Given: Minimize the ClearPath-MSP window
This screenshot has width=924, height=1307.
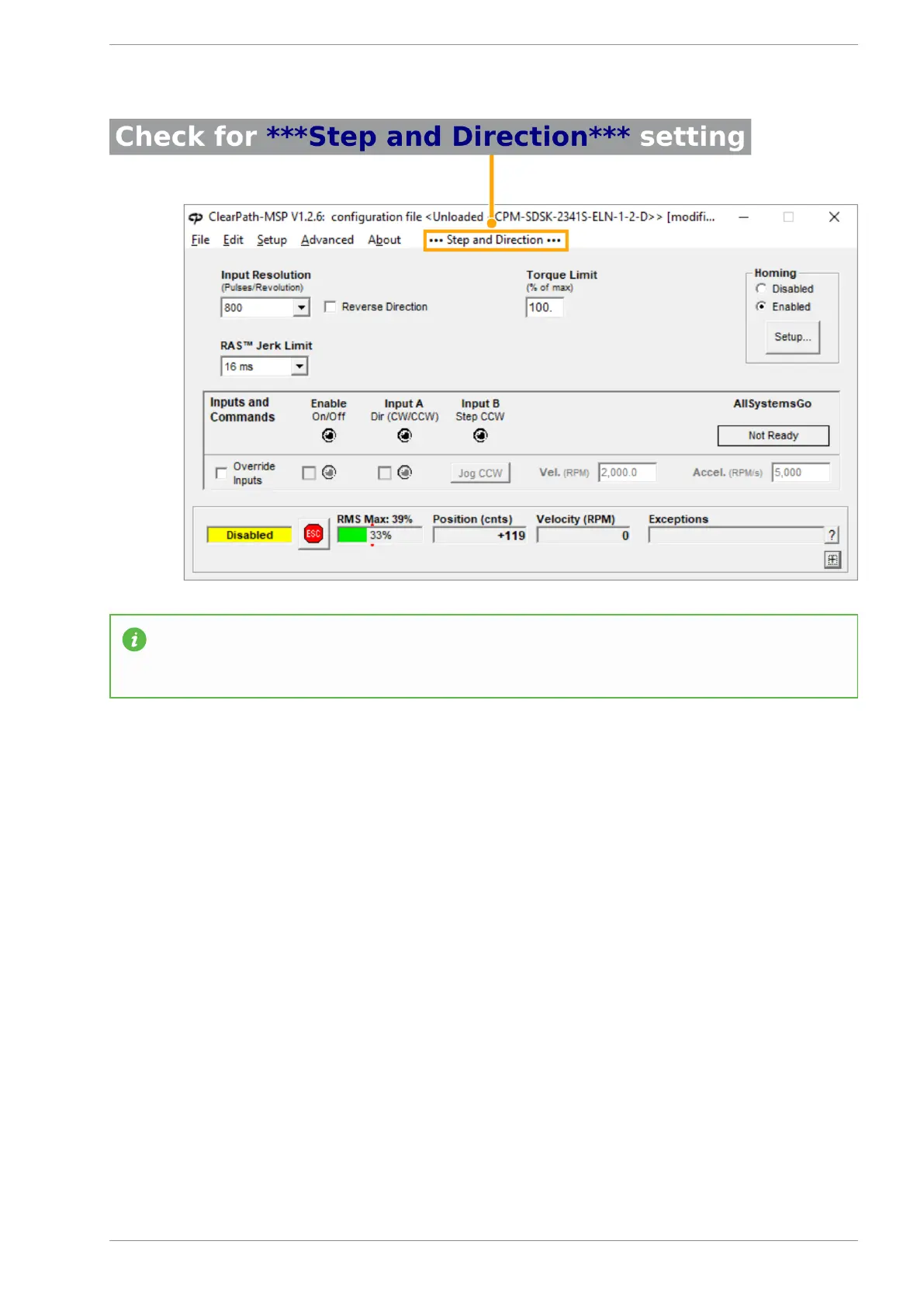Looking at the screenshot, I should tap(743, 217).
